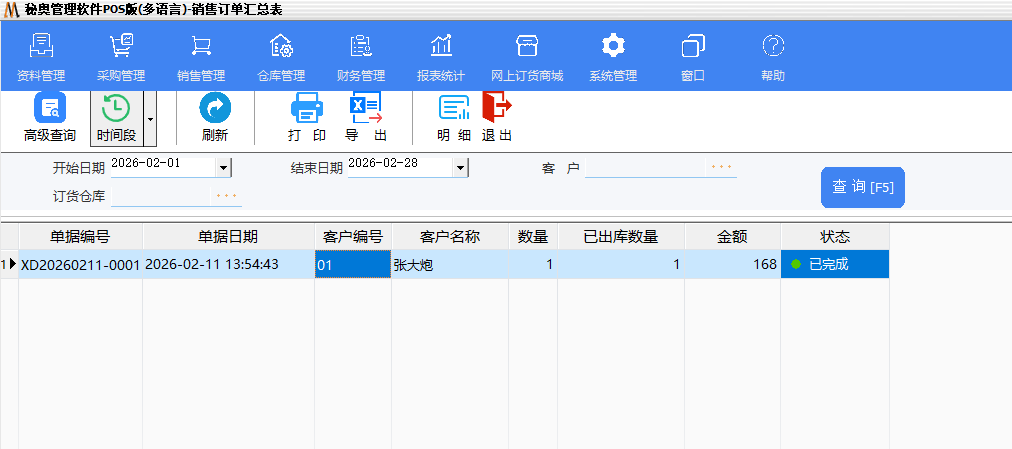The width and height of the screenshot is (1012, 449).
Task: Open order details with 明细 icon
Action: 454,117
